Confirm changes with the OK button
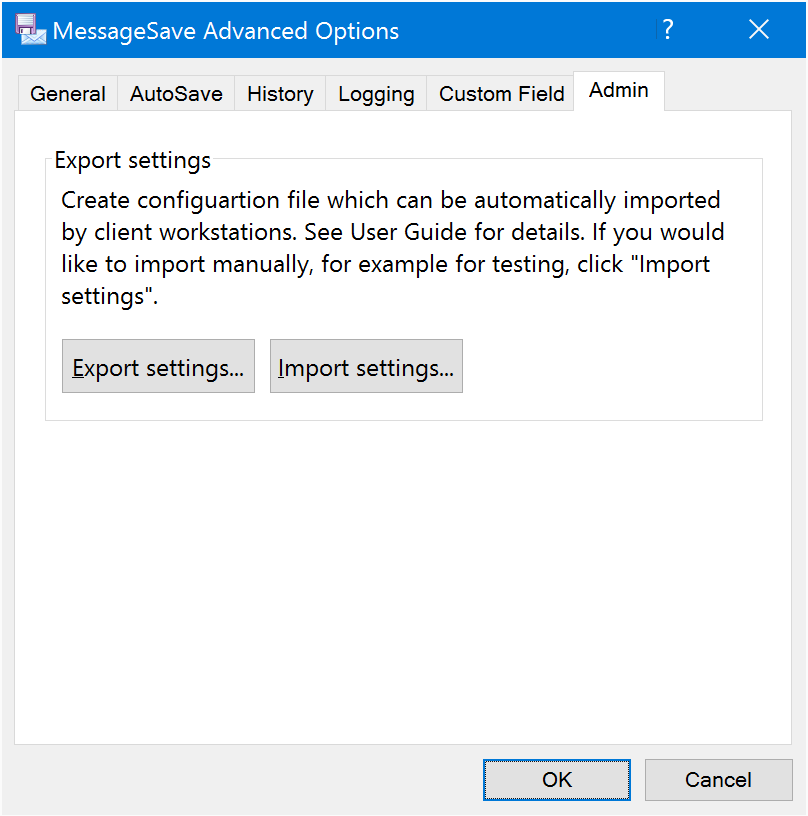The image size is (808, 816). tap(557, 780)
